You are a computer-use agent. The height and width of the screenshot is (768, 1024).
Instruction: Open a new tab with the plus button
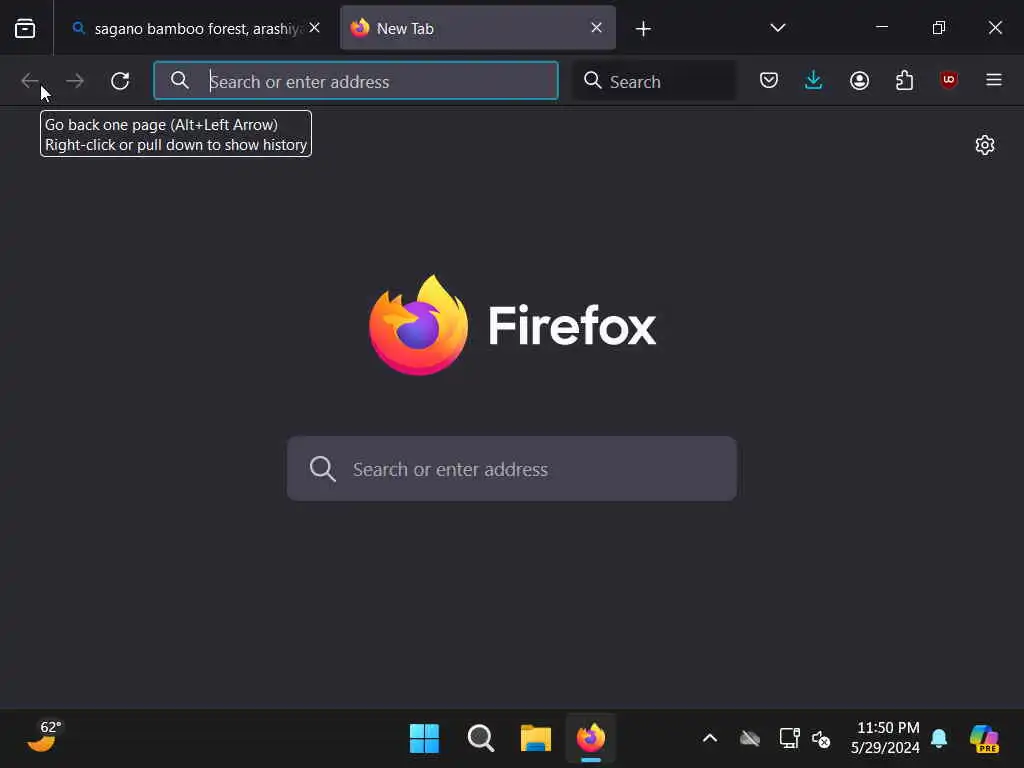(643, 29)
